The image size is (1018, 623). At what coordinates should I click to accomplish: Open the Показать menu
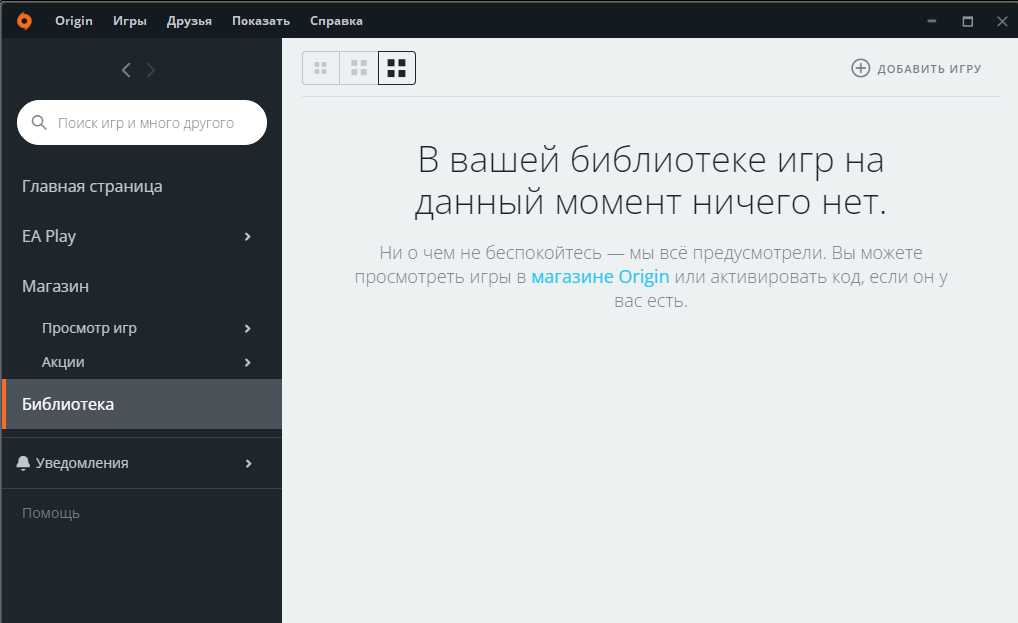(x=261, y=21)
